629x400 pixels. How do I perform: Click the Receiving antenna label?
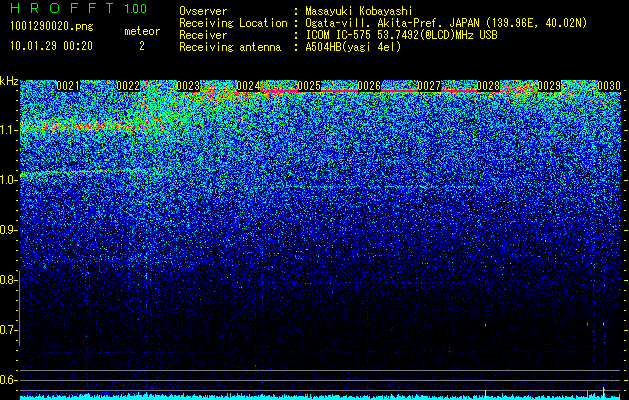[x=230, y=47]
